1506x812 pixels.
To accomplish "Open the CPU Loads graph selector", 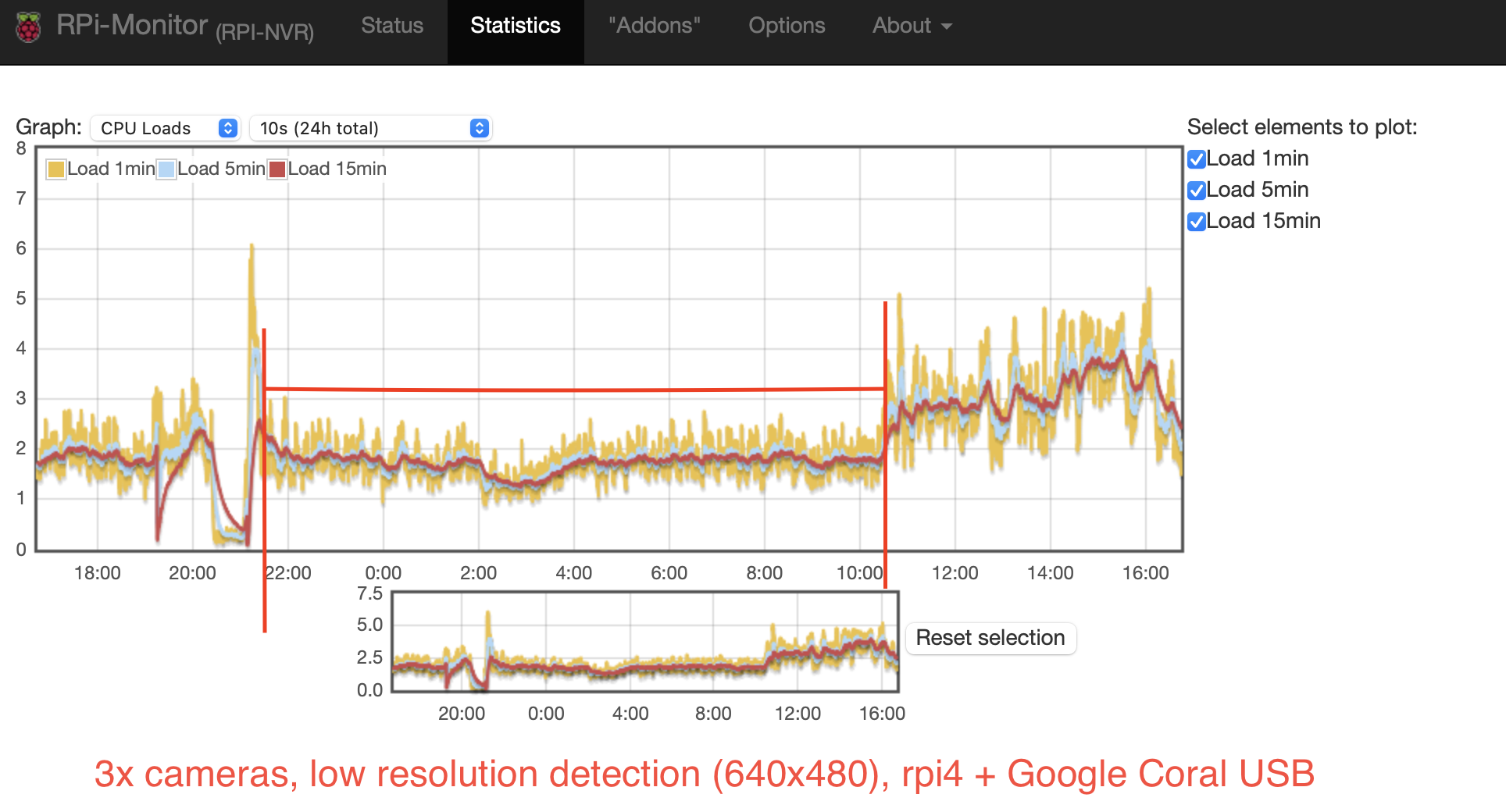I will coord(166,128).
